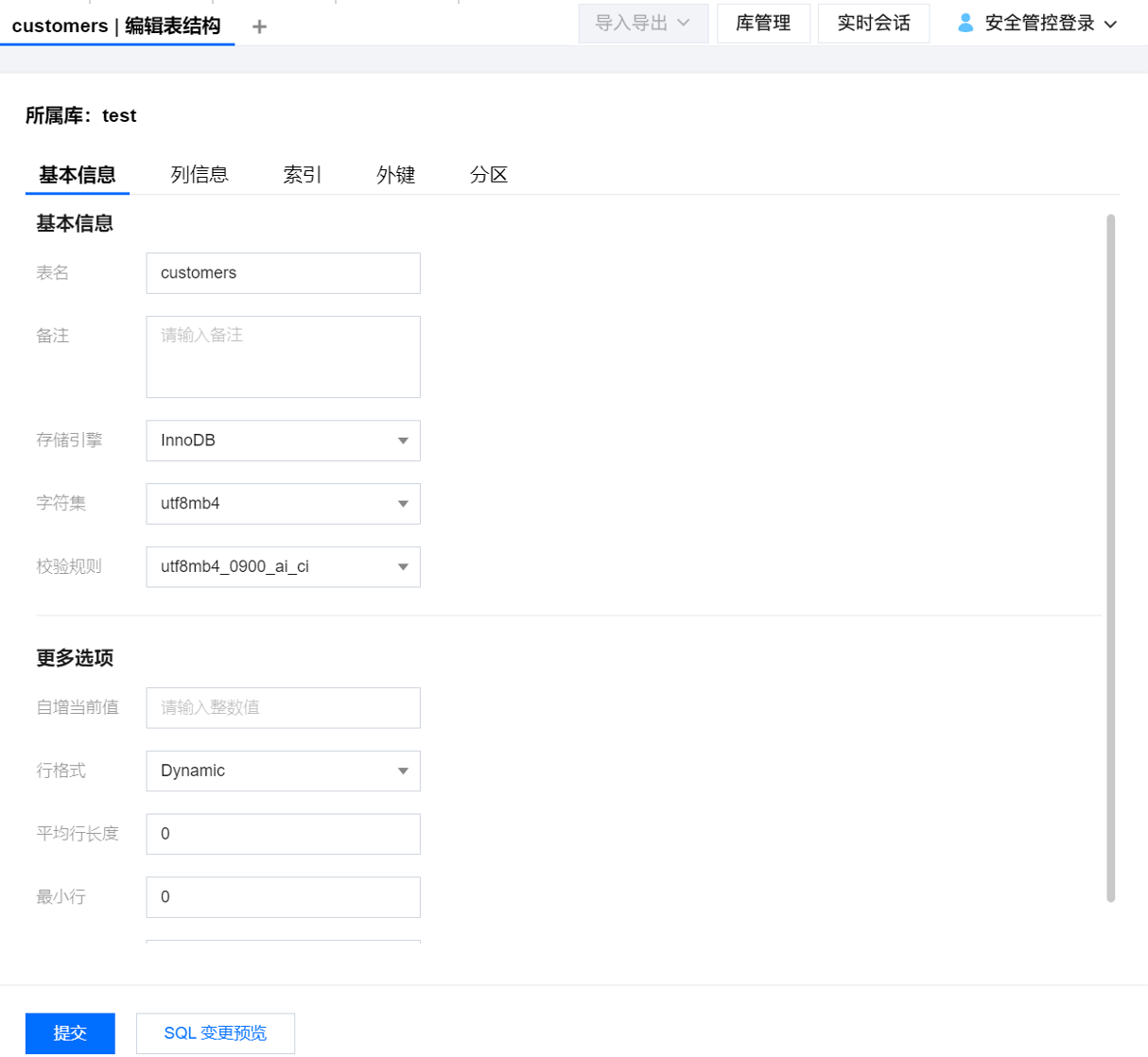Expand the 存储引擎 InnoDB dropdown
1148x1057 pixels.
283,441
